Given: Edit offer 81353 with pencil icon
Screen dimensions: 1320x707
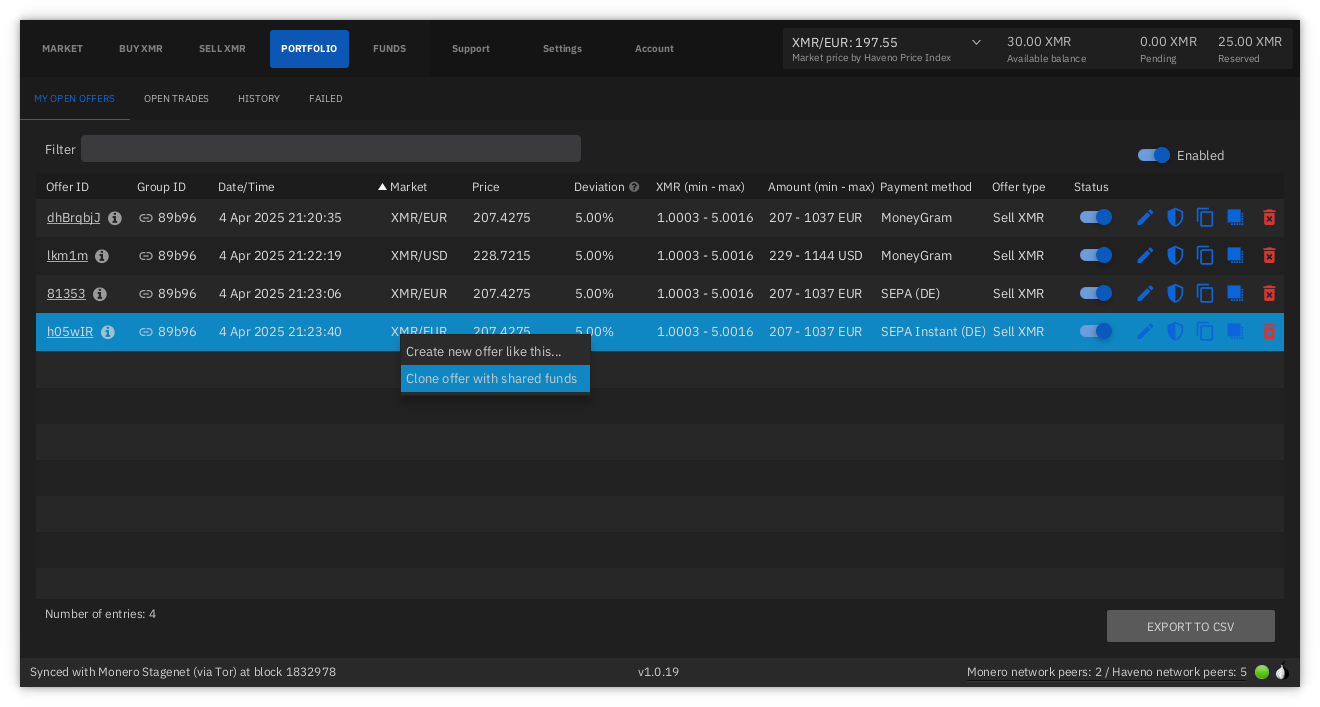Looking at the screenshot, I should tap(1145, 293).
